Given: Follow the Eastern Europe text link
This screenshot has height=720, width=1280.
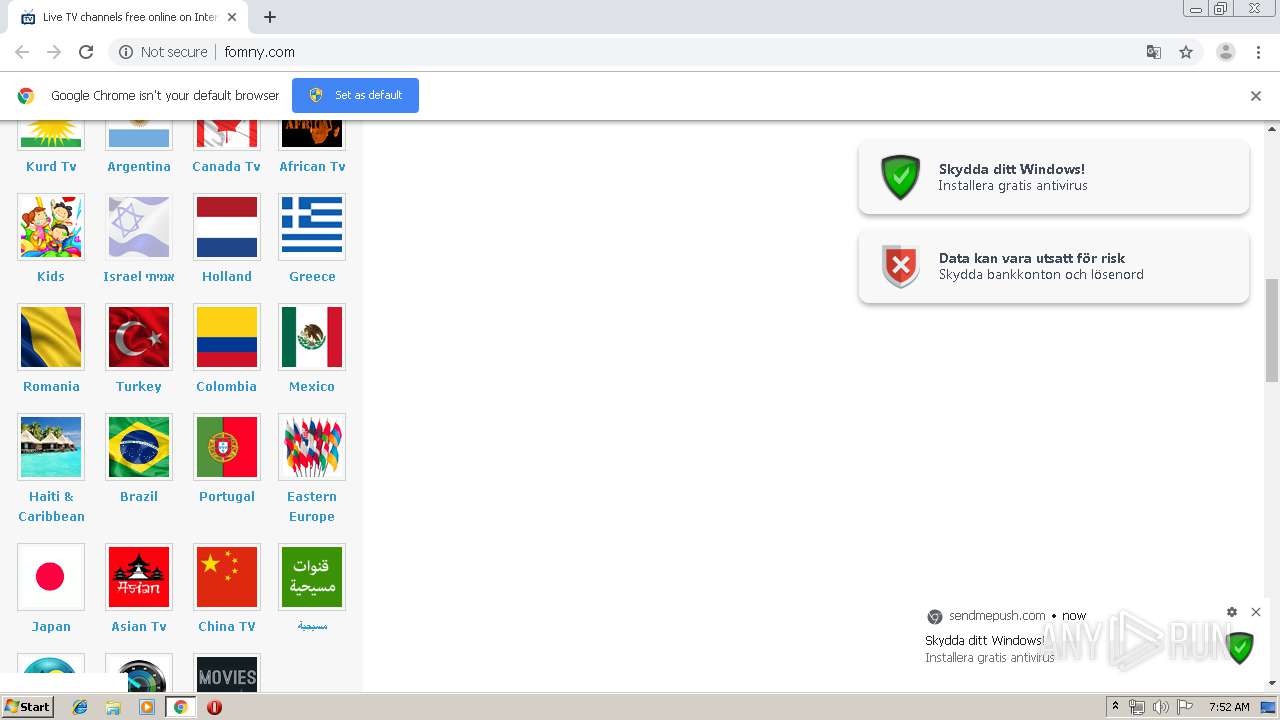Looking at the screenshot, I should click(x=312, y=507).
